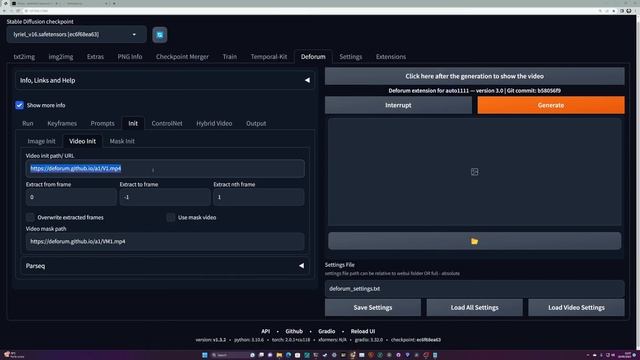Open the Output tab
The height and width of the screenshot is (360, 640).
coord(256,123)
